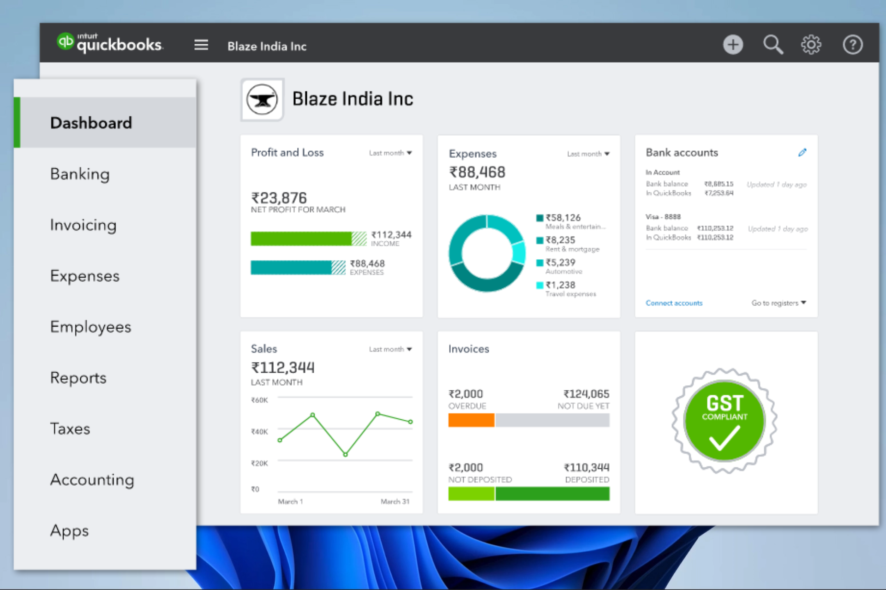Click the ₹88,468 Expenses total heading
Image resolution: width=886 pixels, height=590 pixels.
[x=477, y=172]
